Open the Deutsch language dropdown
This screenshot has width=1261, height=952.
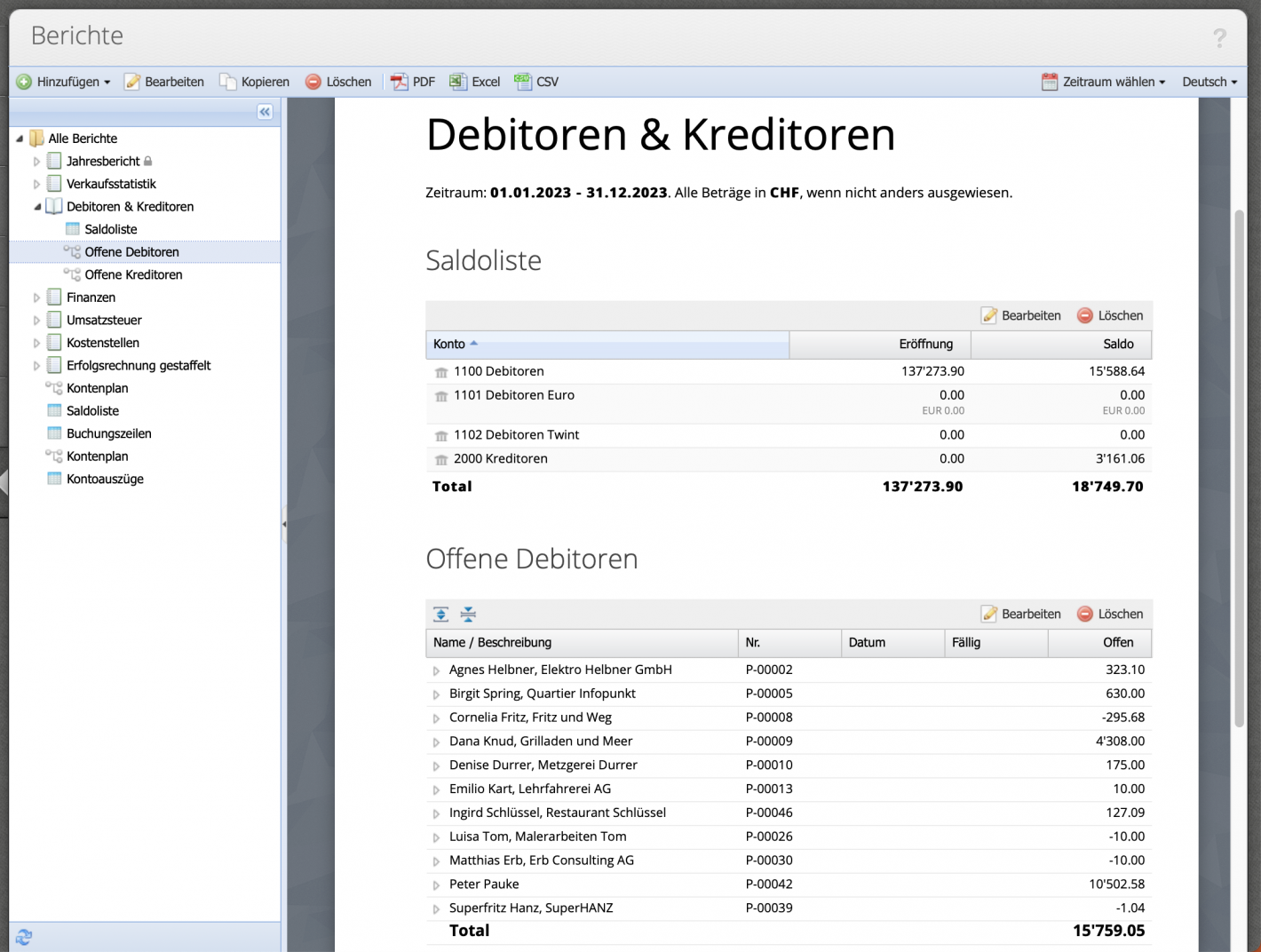pyautogui.click(x=1209, y=81)
